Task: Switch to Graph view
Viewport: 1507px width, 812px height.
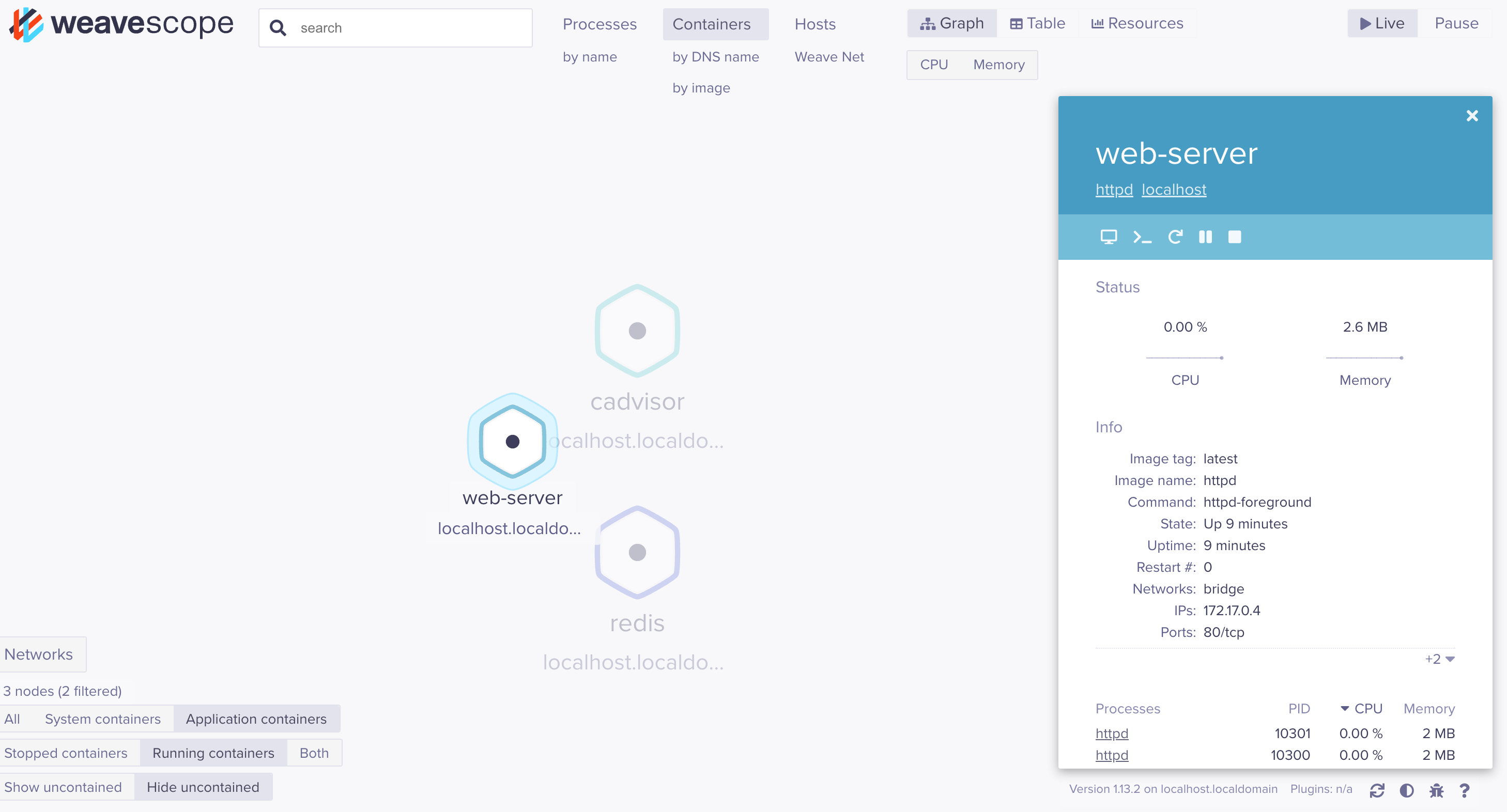Action: [x=952, y=23]
